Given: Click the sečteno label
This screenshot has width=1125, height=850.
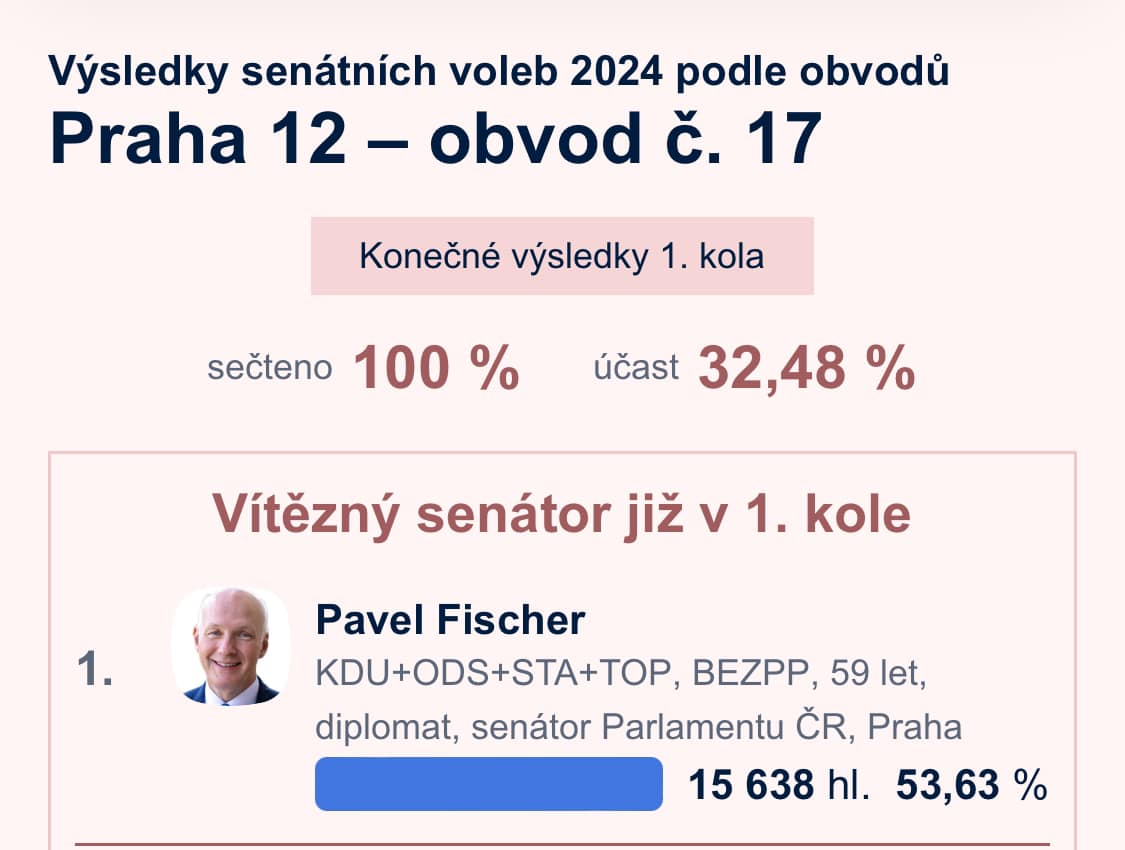Looking at the screenshot, I should (269, 369).
